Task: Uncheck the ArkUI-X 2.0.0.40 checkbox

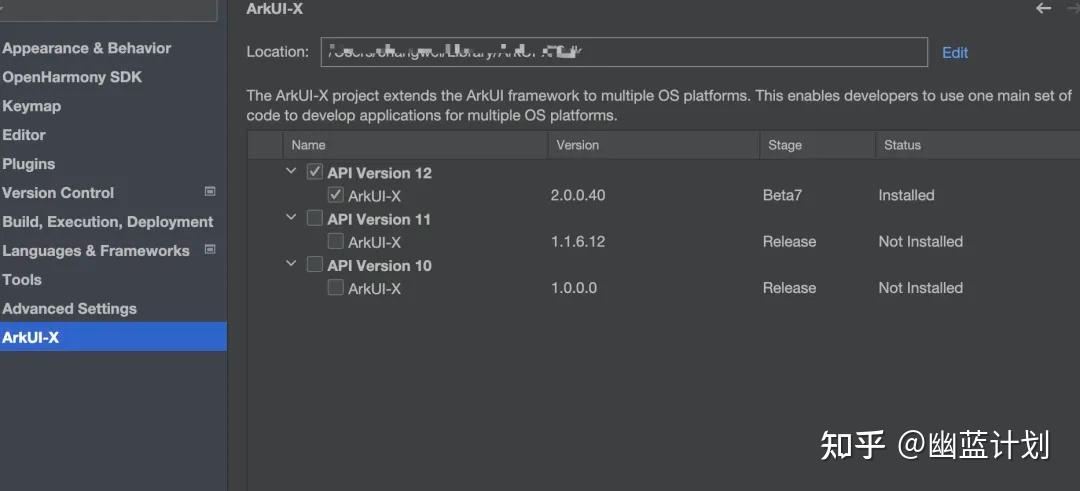Action: tap(335, 195)
